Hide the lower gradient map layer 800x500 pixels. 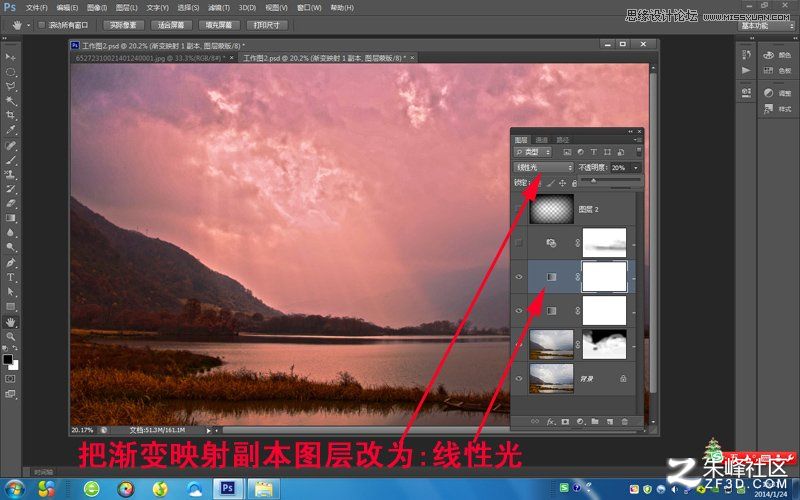click(x=519, y=310)
